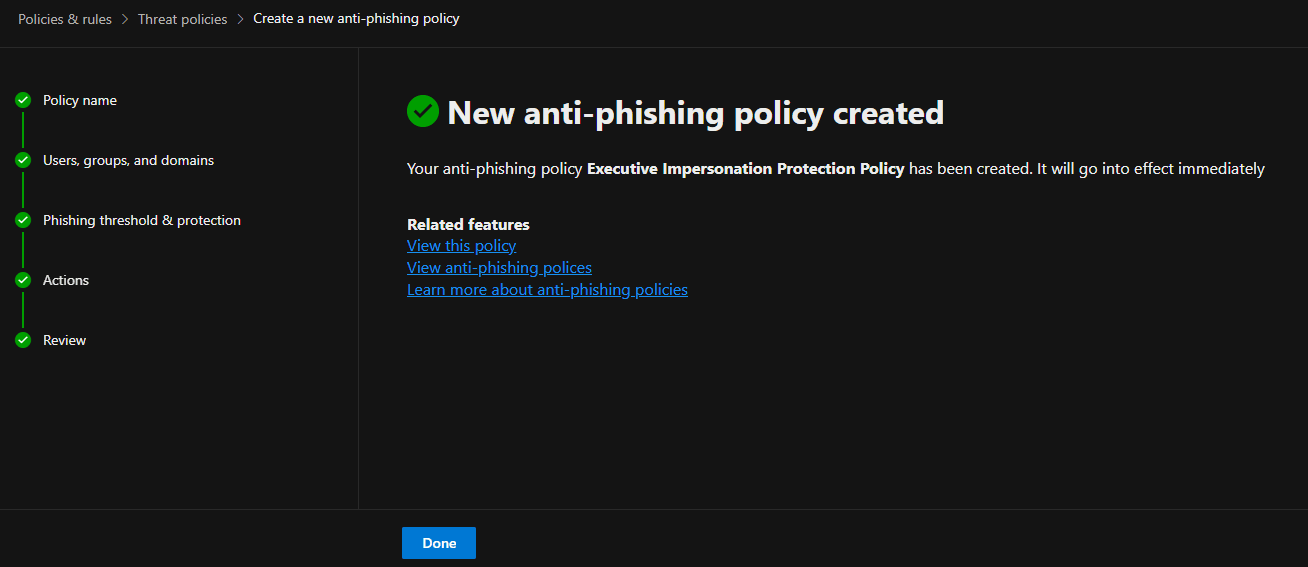Viewport: 1308px width, 567px height.
Task: Click the checkmark icon for Users, groups, and domains
Action: [23, 160]
